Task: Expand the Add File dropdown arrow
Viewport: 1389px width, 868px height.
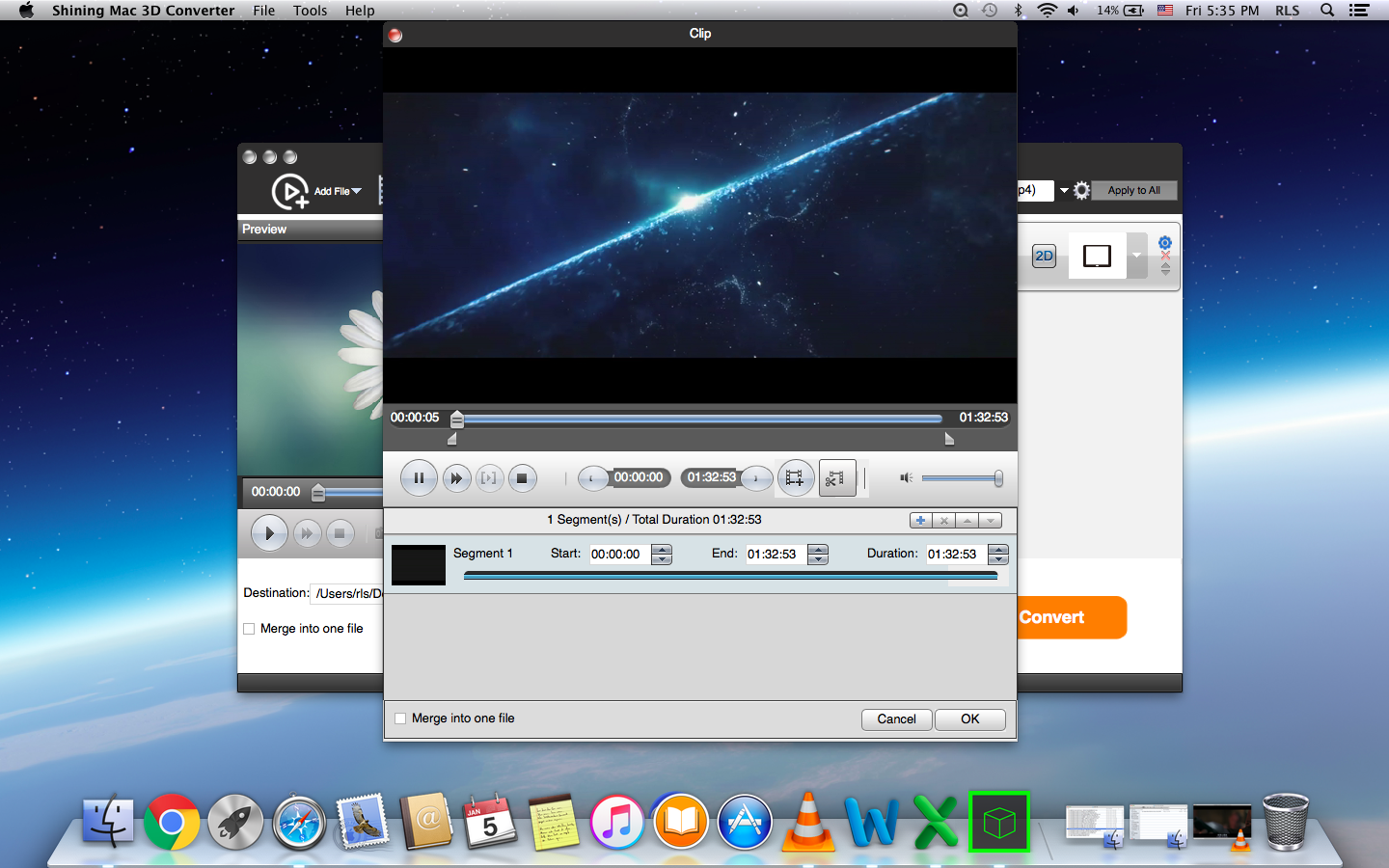Action: tap(357, 191)
